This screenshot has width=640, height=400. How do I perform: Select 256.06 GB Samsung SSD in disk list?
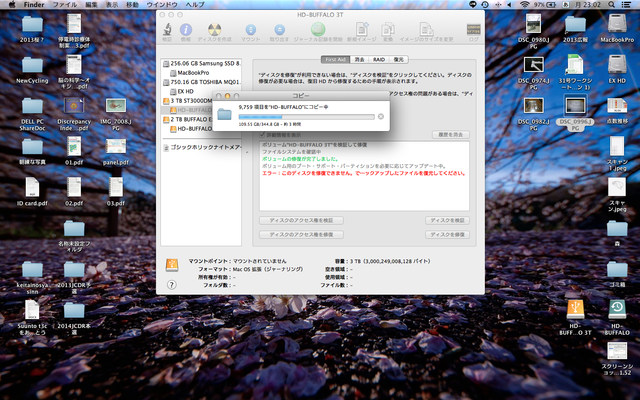[x=202, y=64]
